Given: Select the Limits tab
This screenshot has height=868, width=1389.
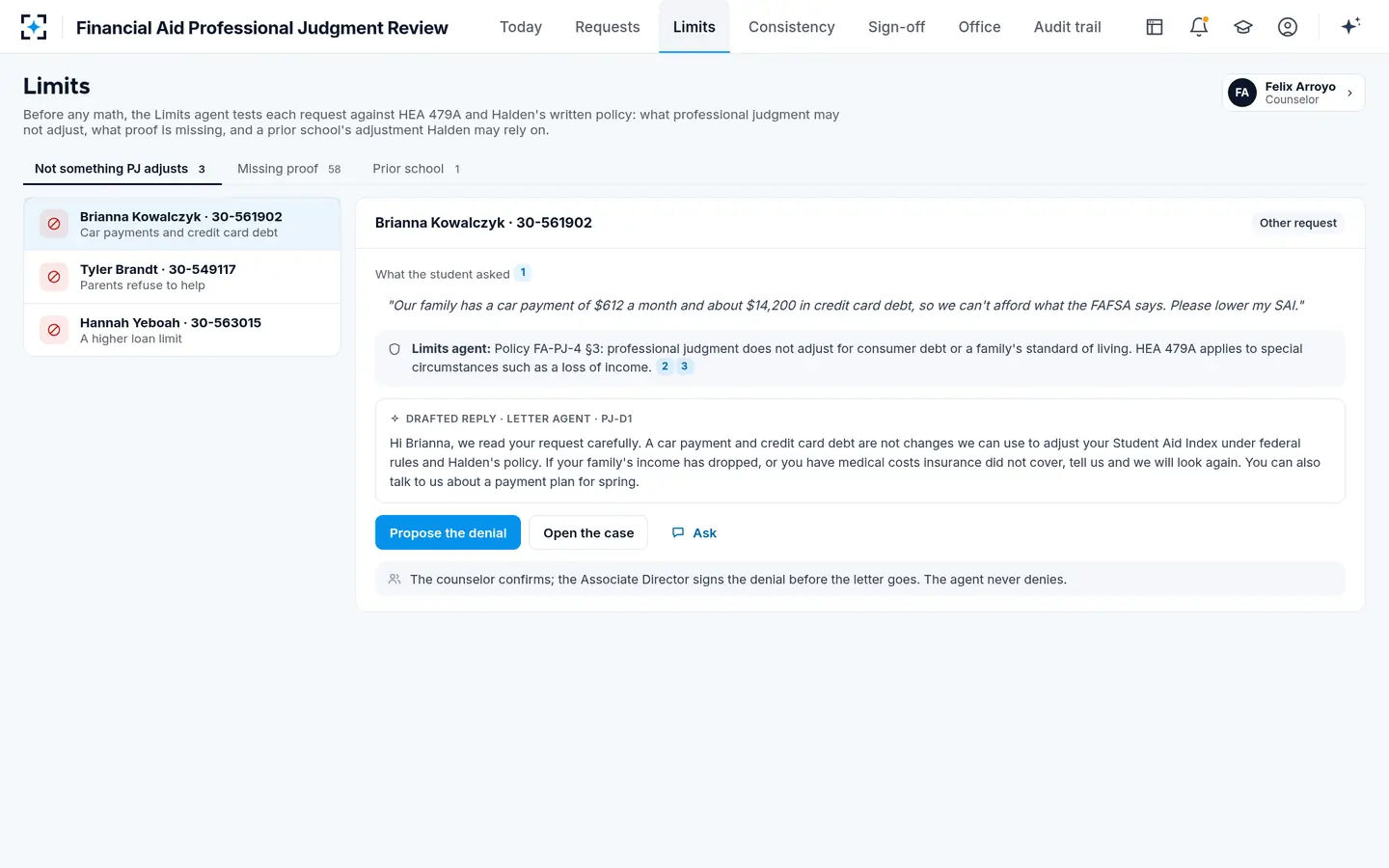Looking at the screenshot, I should pos(694,27).
